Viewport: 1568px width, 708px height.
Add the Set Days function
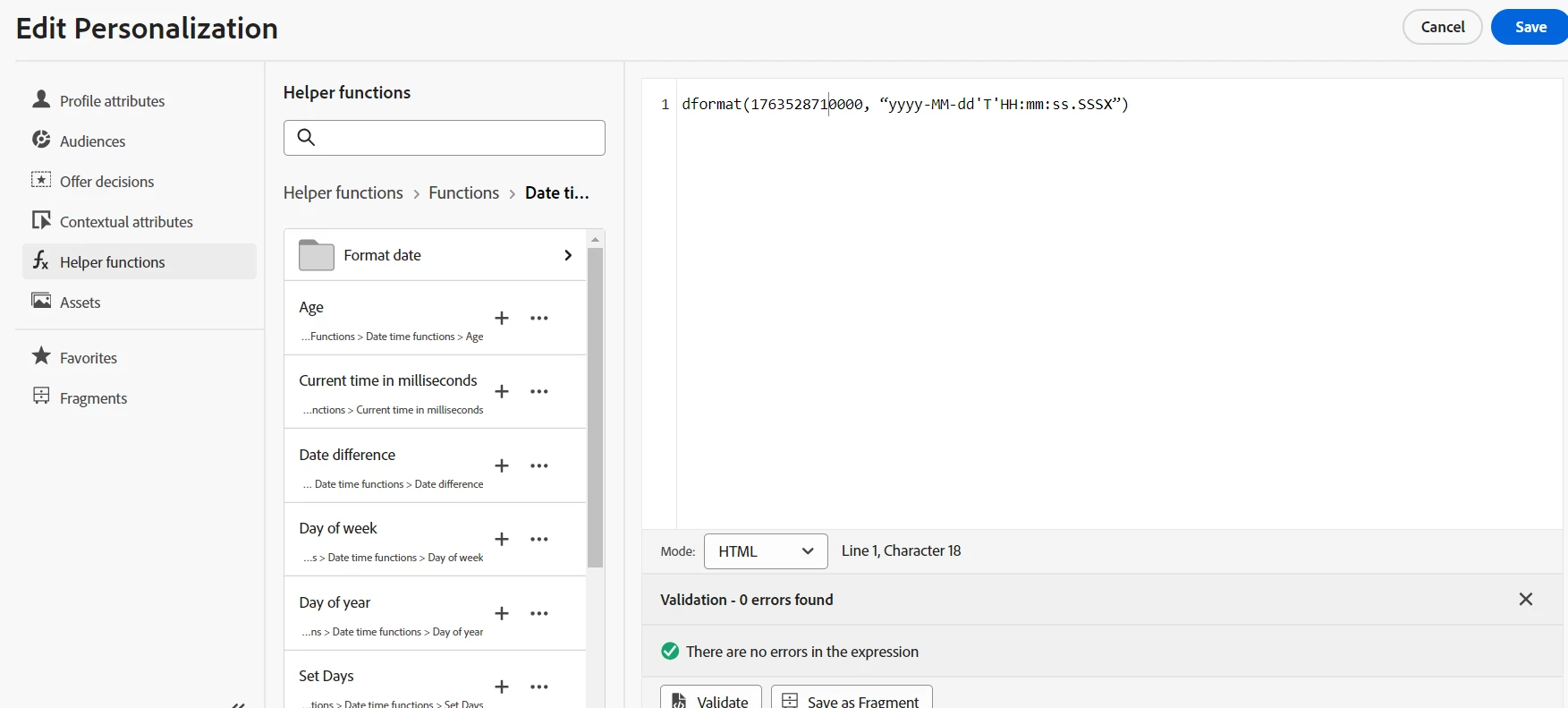pos(502,687)
